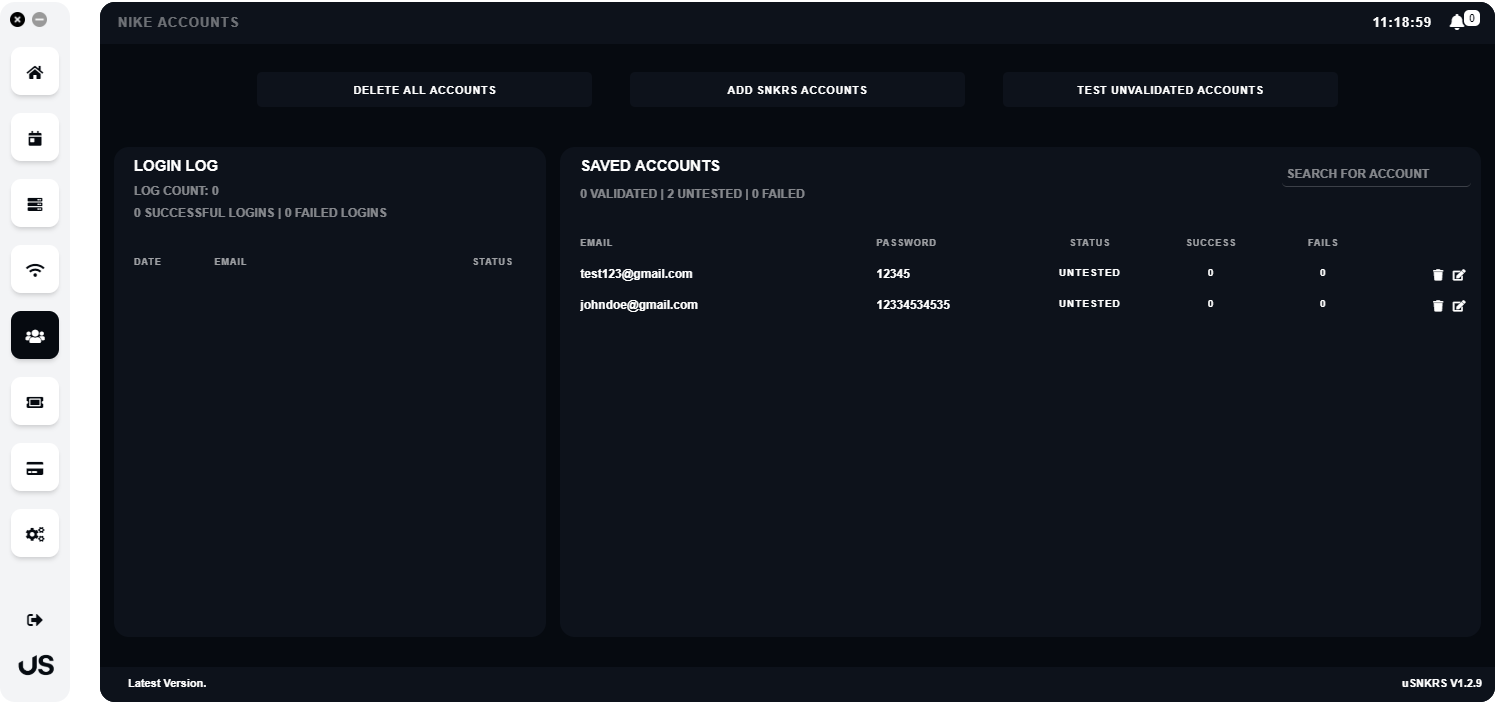Viewport: 1497px width, 704px height.
Task: Click Delete All Accounts button
Action: point(424,90)
